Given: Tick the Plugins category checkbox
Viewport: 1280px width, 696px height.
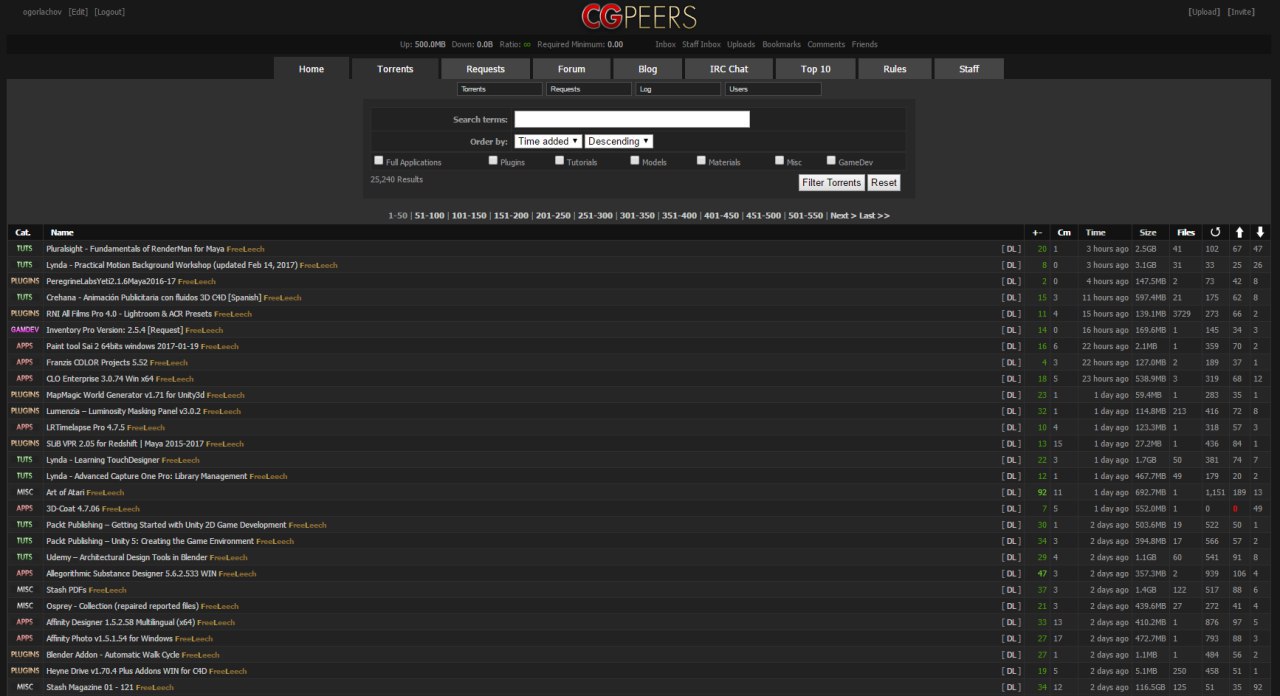Looking at the screenshot, I should [x=493, y=160].
